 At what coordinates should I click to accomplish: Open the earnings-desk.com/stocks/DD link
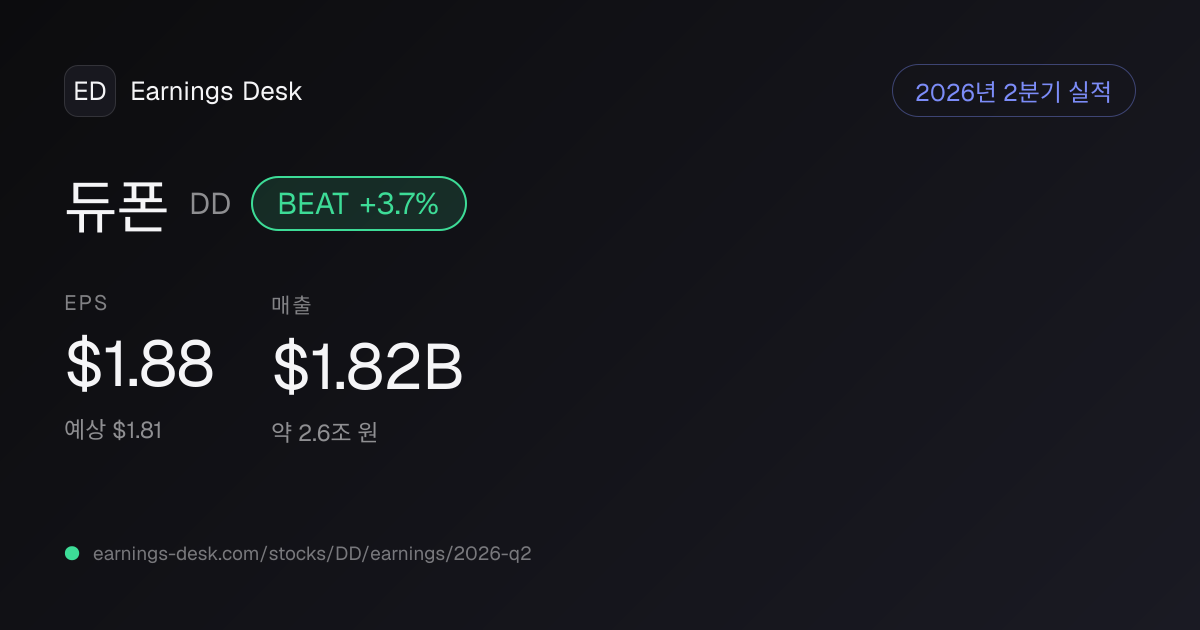312,553
